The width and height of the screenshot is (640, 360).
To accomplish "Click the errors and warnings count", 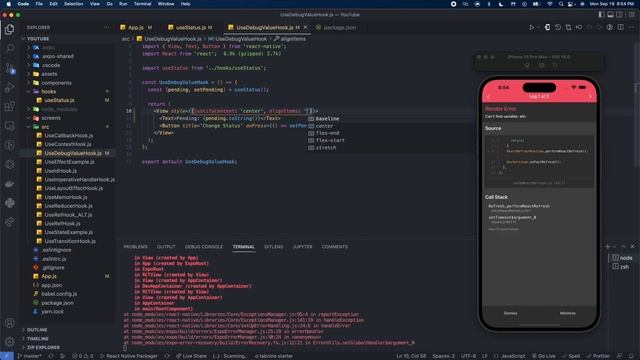I will (82, 356).
